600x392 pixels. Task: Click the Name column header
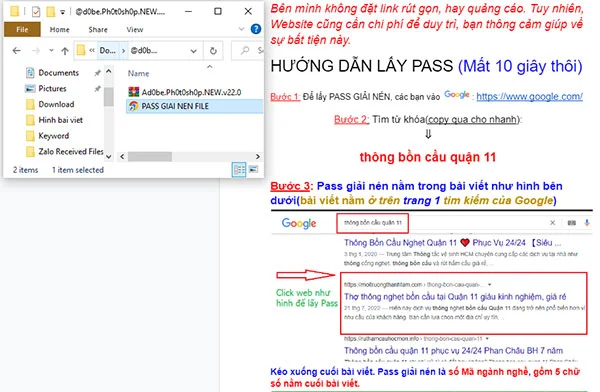pos(139,73)
